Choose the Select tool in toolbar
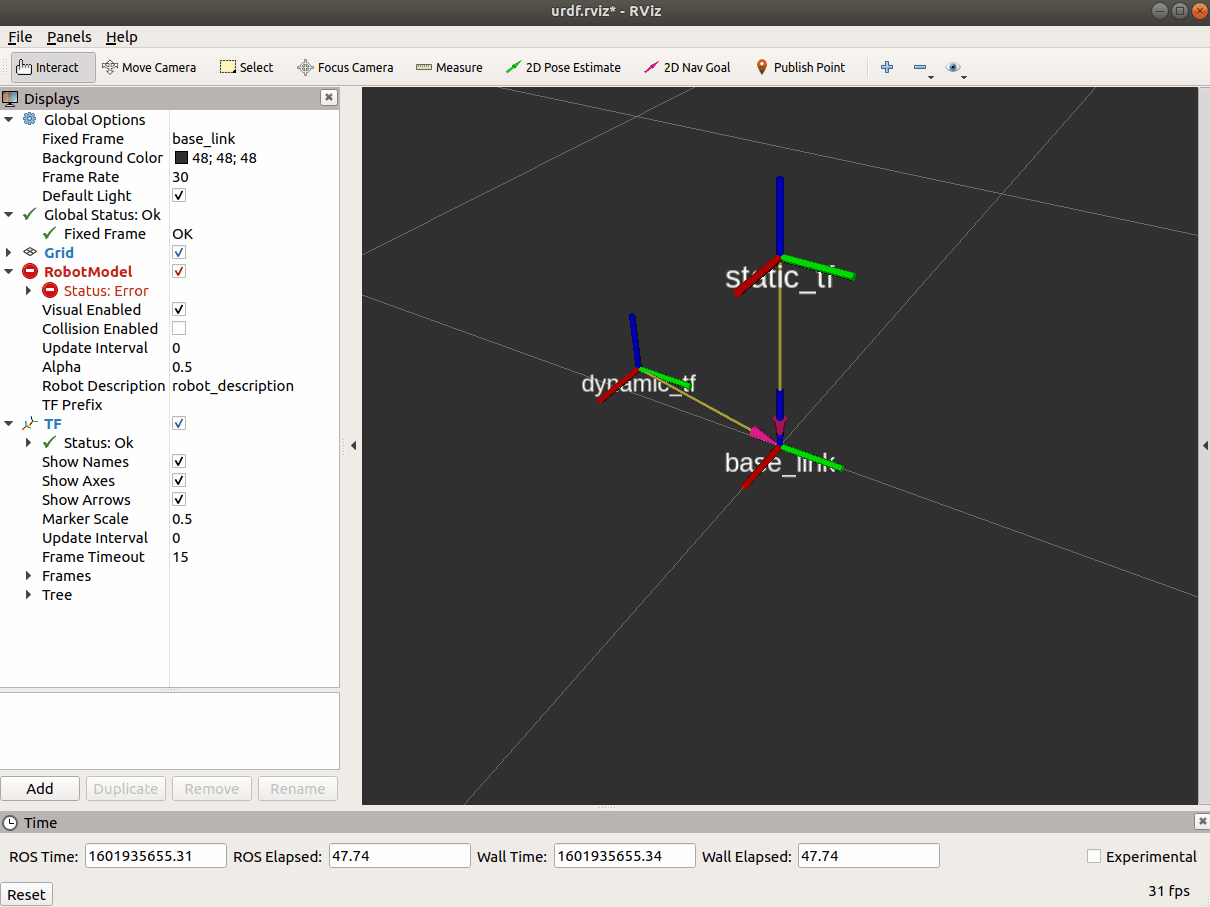Viewport: 1210px width, 907px height. pyautogui.click(x=246, y=68)
